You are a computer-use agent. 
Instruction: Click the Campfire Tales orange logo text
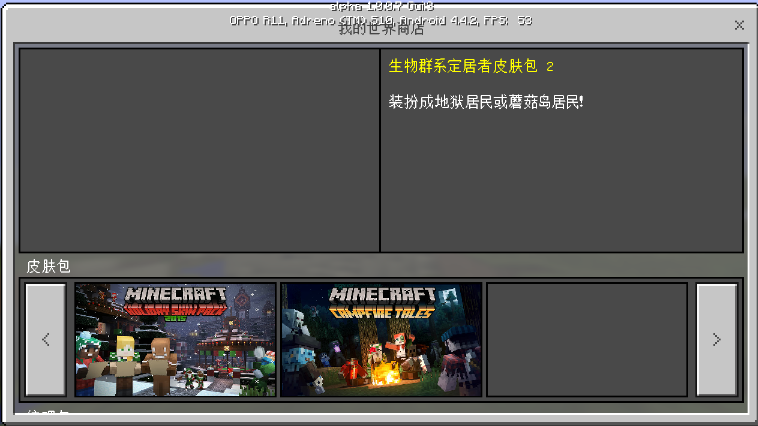(x=381, y=312)
